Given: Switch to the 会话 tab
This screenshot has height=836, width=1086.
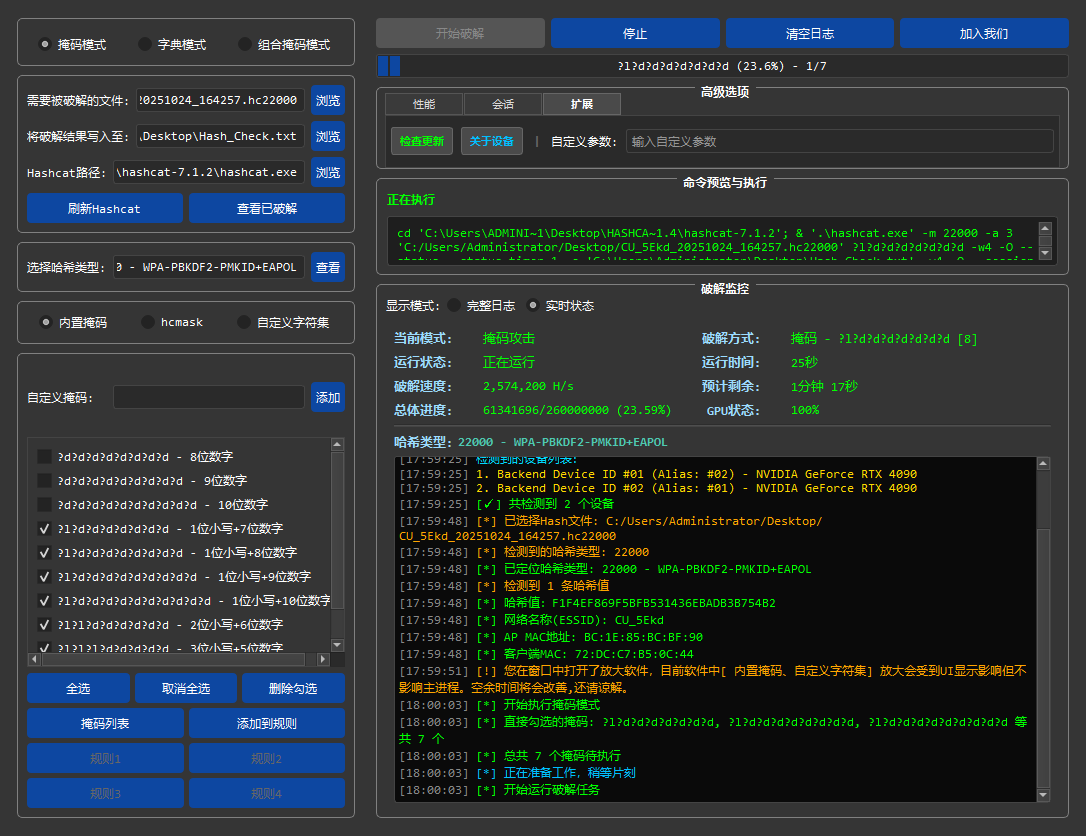Looking at the screenshot, I should (x=503, y=104).
